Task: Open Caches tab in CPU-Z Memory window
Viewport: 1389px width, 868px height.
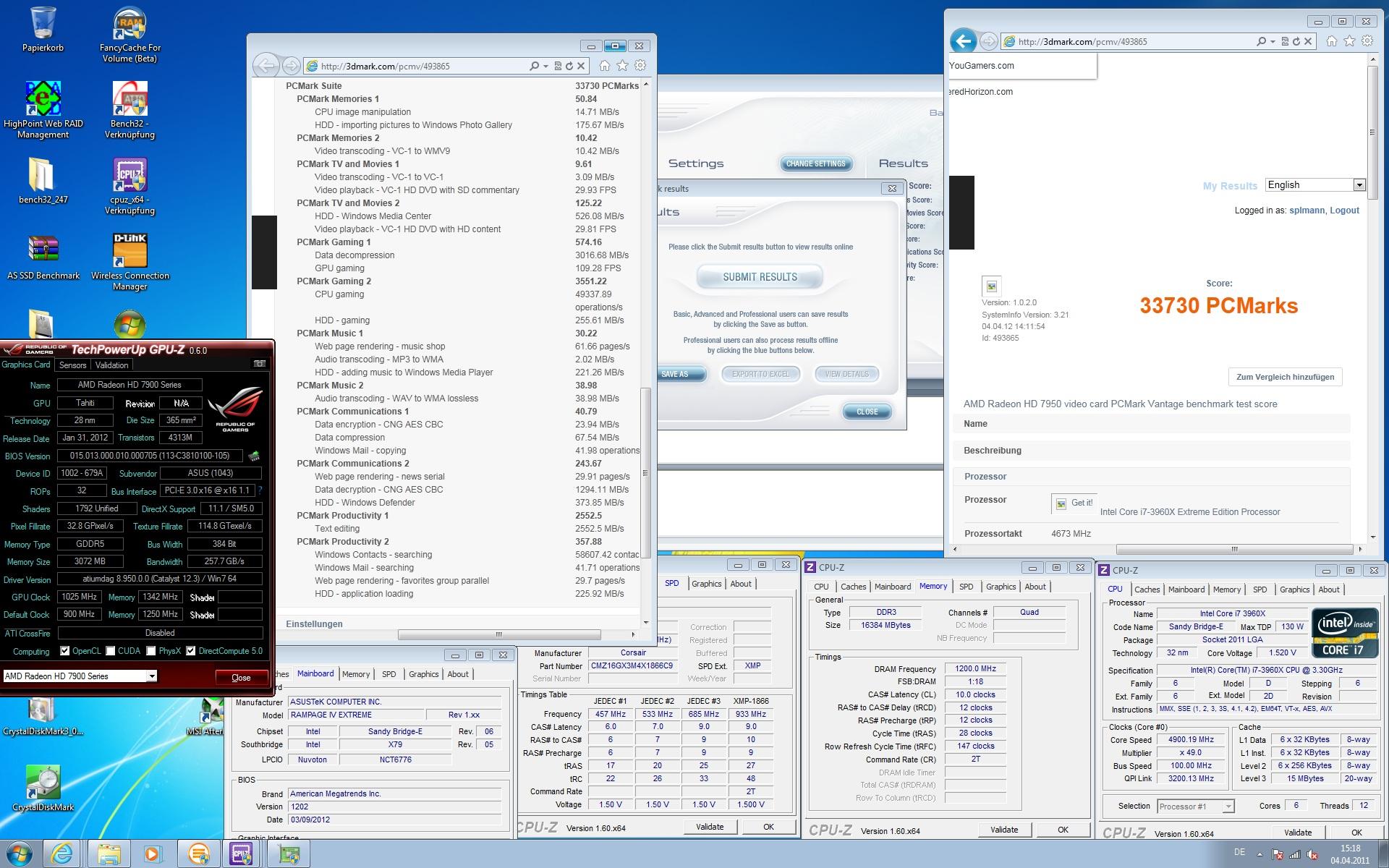Action: pyautogui.click(x=854, y=587)
